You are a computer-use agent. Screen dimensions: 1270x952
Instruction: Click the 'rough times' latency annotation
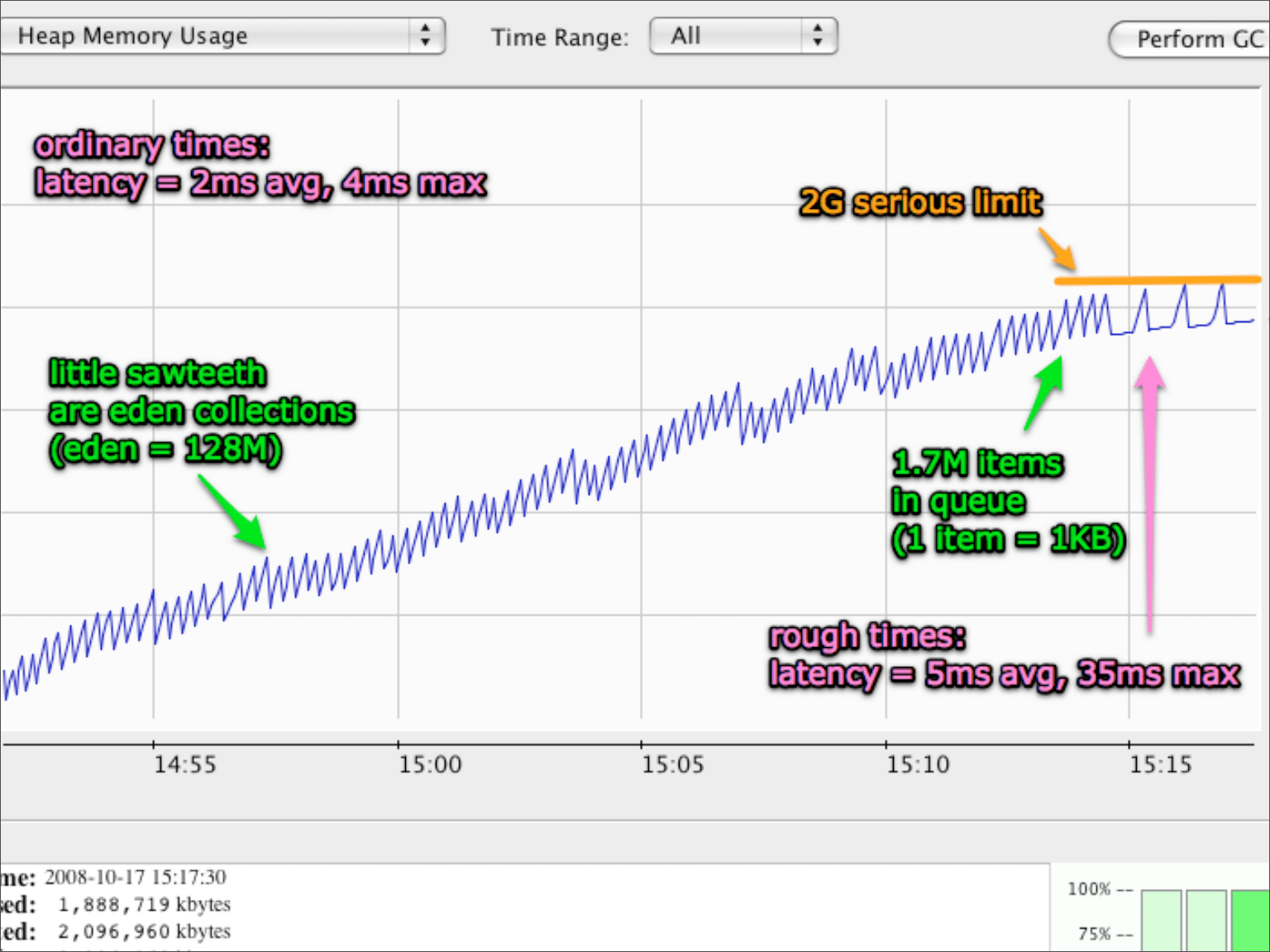[x=1004, y=655]
